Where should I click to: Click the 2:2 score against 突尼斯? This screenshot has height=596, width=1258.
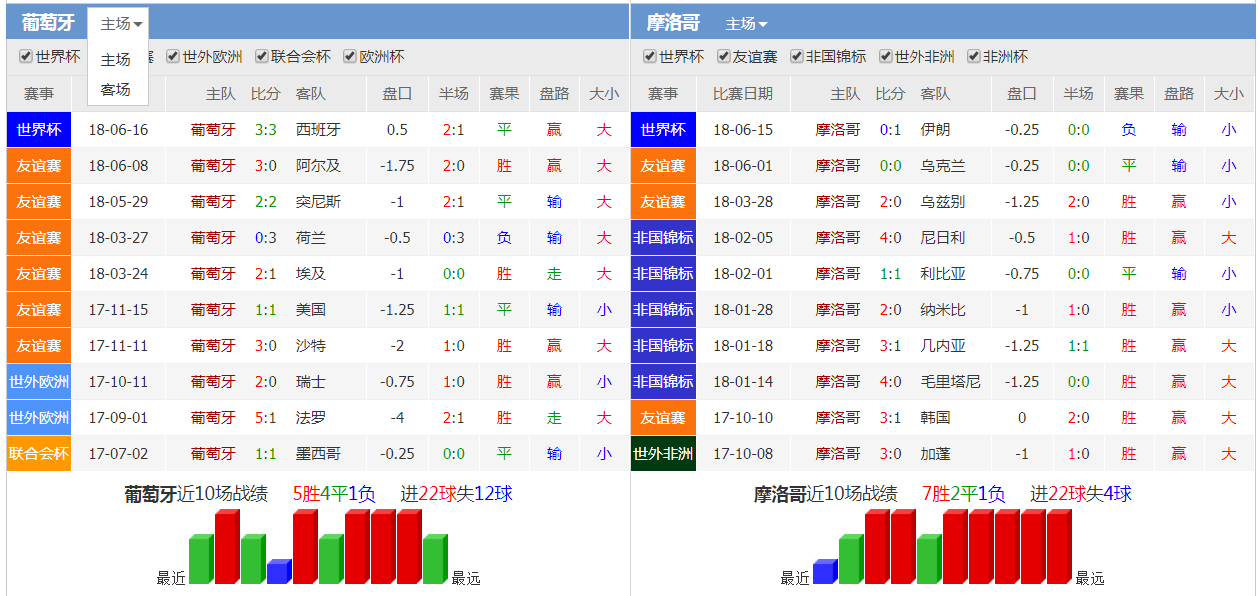click(x=266, y=202)
